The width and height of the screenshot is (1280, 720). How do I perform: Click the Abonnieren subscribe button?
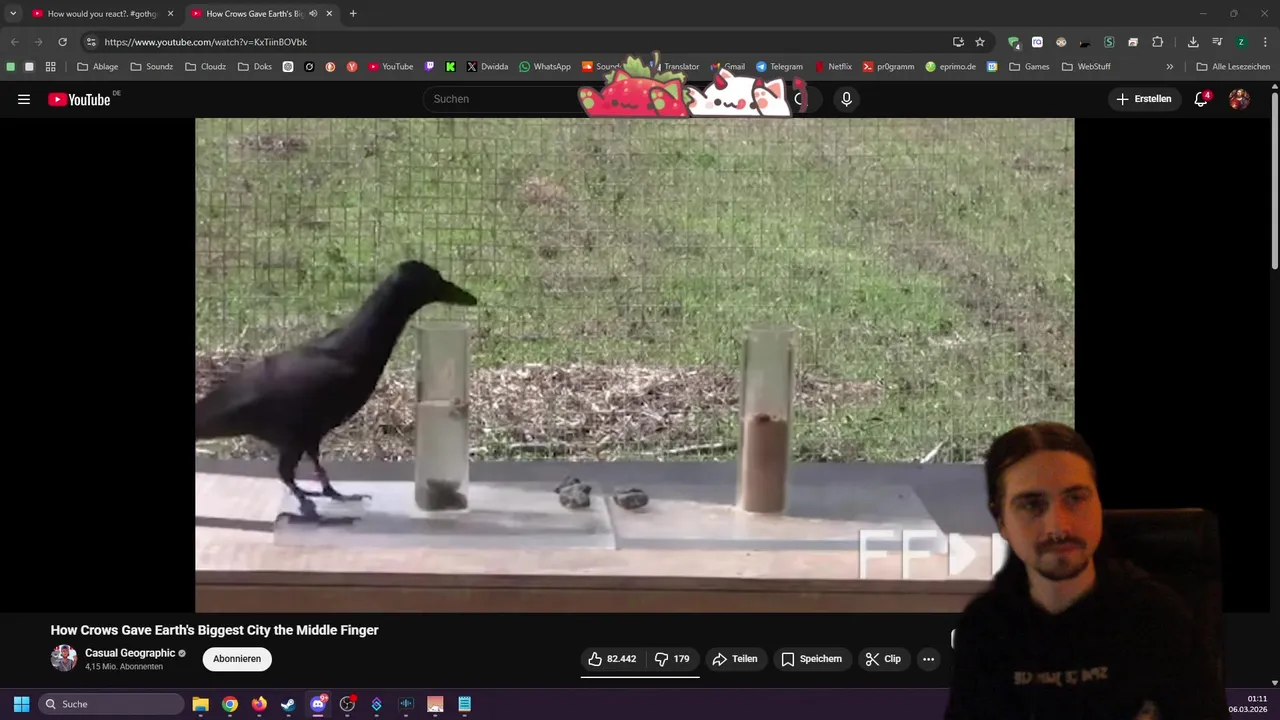coord(237,659)
